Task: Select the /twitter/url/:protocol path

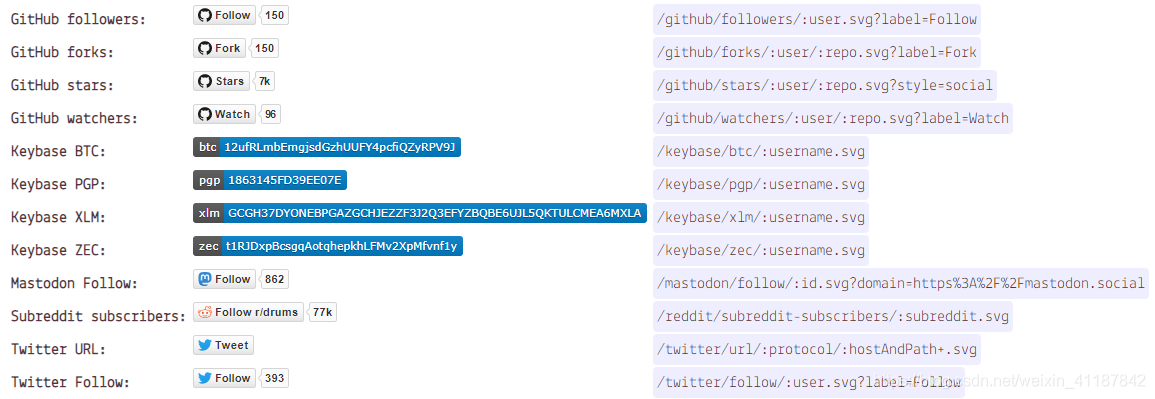Action: 818,350
